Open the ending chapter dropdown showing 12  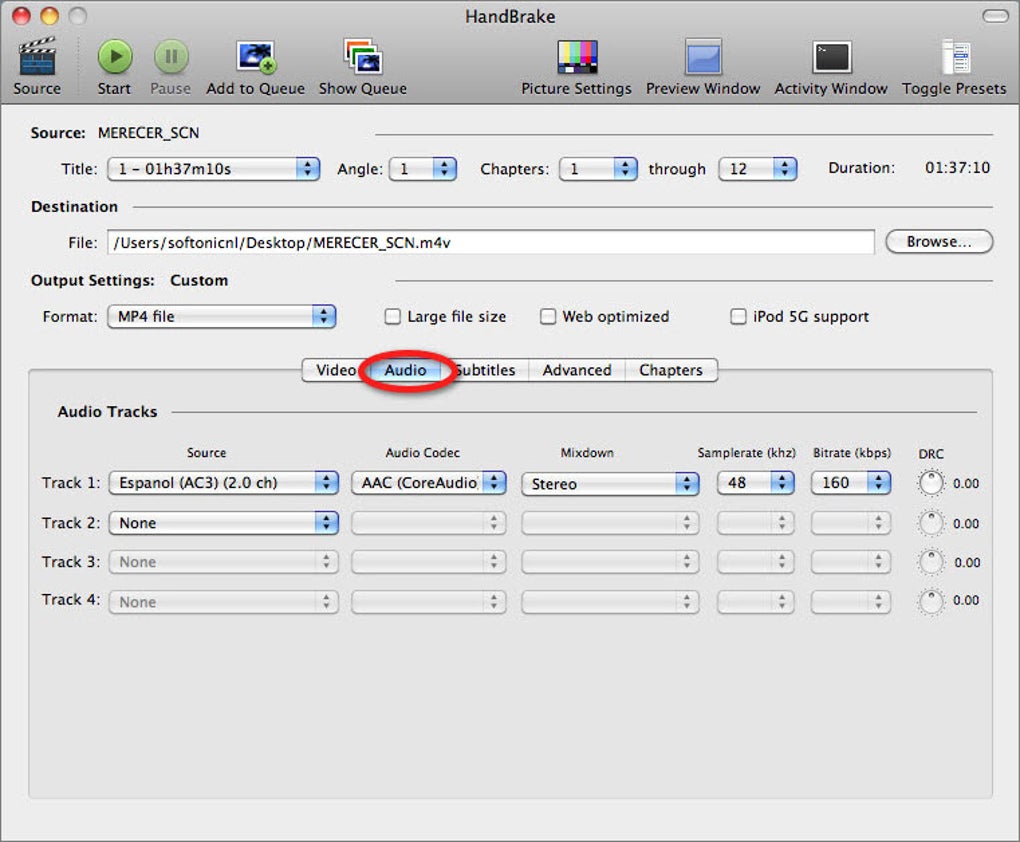[758, 169]
